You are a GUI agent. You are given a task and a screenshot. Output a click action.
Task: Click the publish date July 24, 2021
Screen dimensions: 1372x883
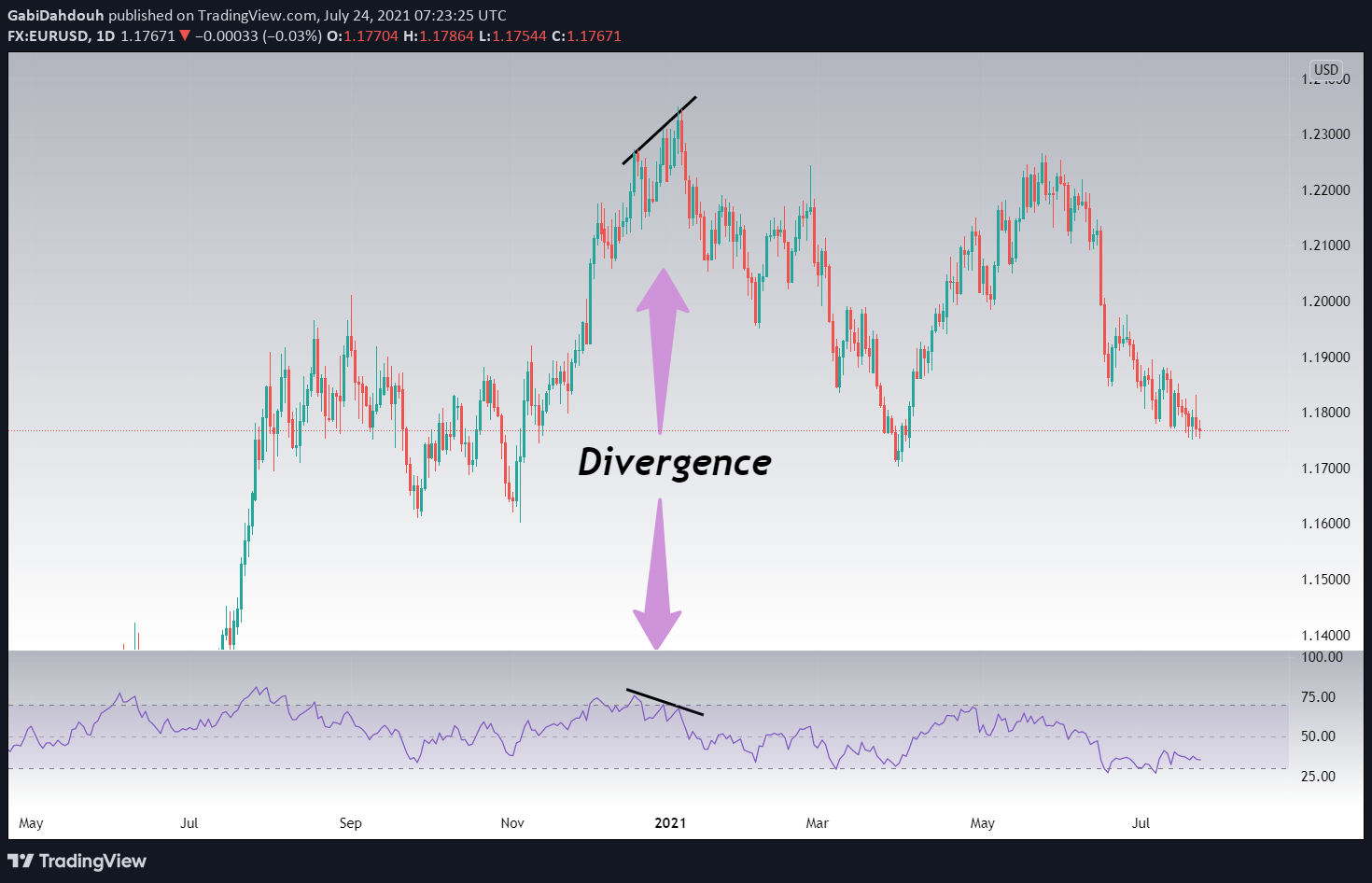tap(366, 16)
